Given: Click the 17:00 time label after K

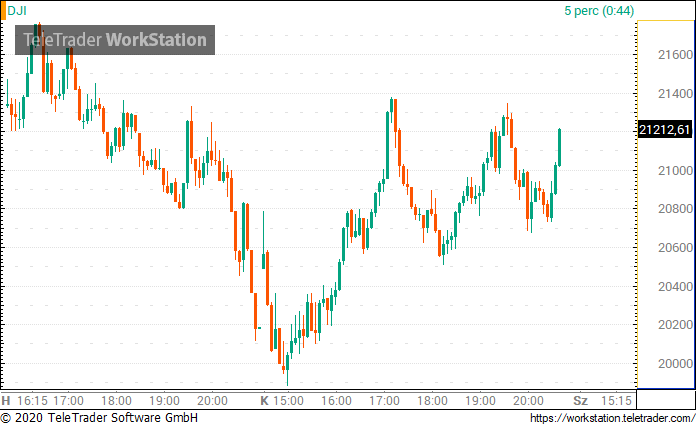Looking at the screenshot, I should tap(384, 401).
